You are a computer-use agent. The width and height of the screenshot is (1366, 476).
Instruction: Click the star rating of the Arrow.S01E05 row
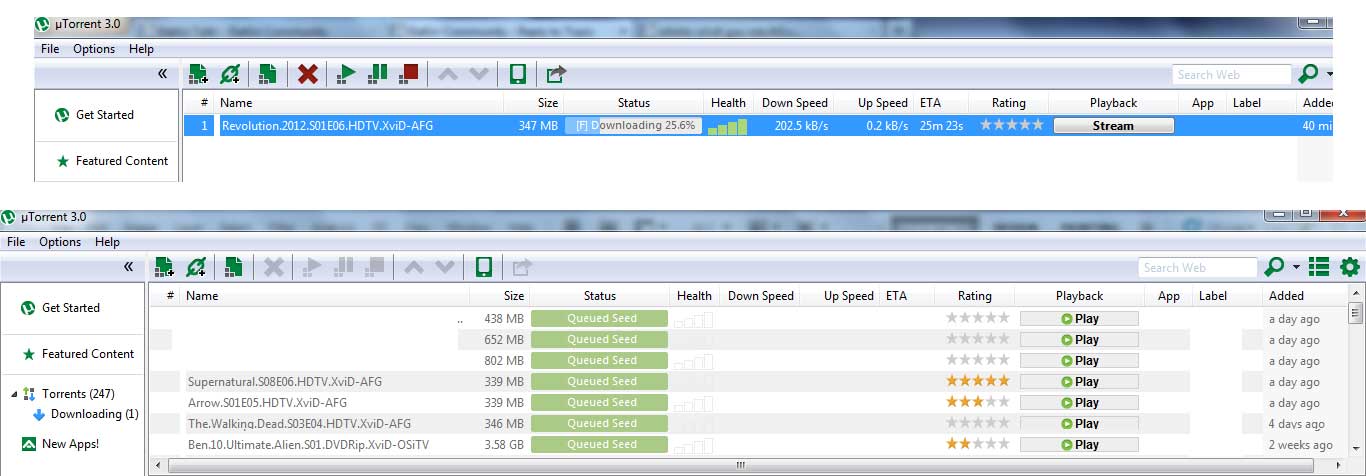(977, 402)
